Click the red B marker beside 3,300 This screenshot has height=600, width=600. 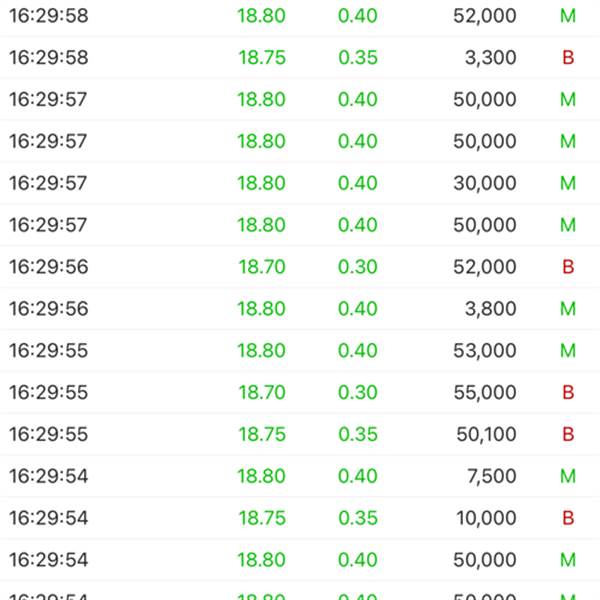tap(568, 57)
